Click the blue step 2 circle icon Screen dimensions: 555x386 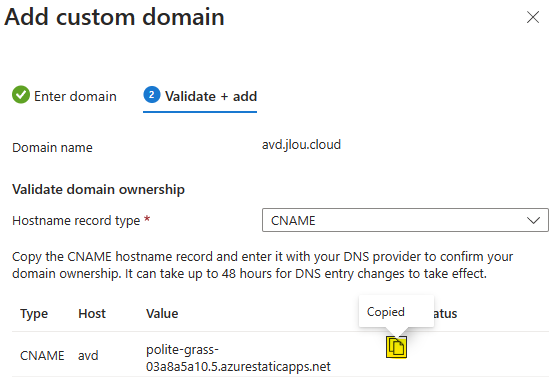[x=151, y=94]
